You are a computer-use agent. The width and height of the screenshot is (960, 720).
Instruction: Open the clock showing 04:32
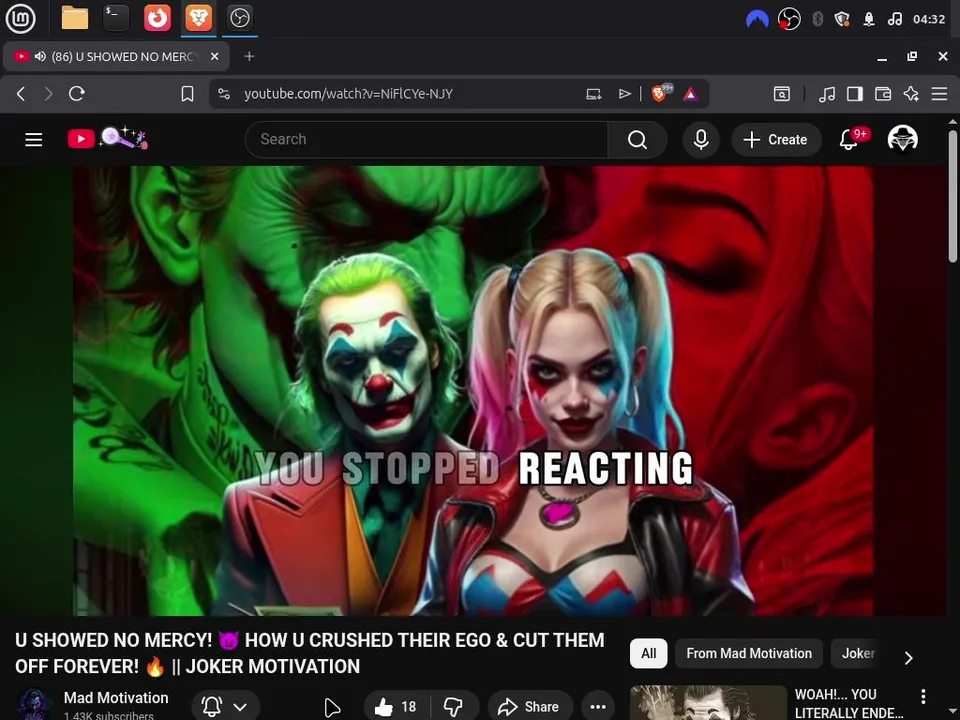click(x=929, y=19)
